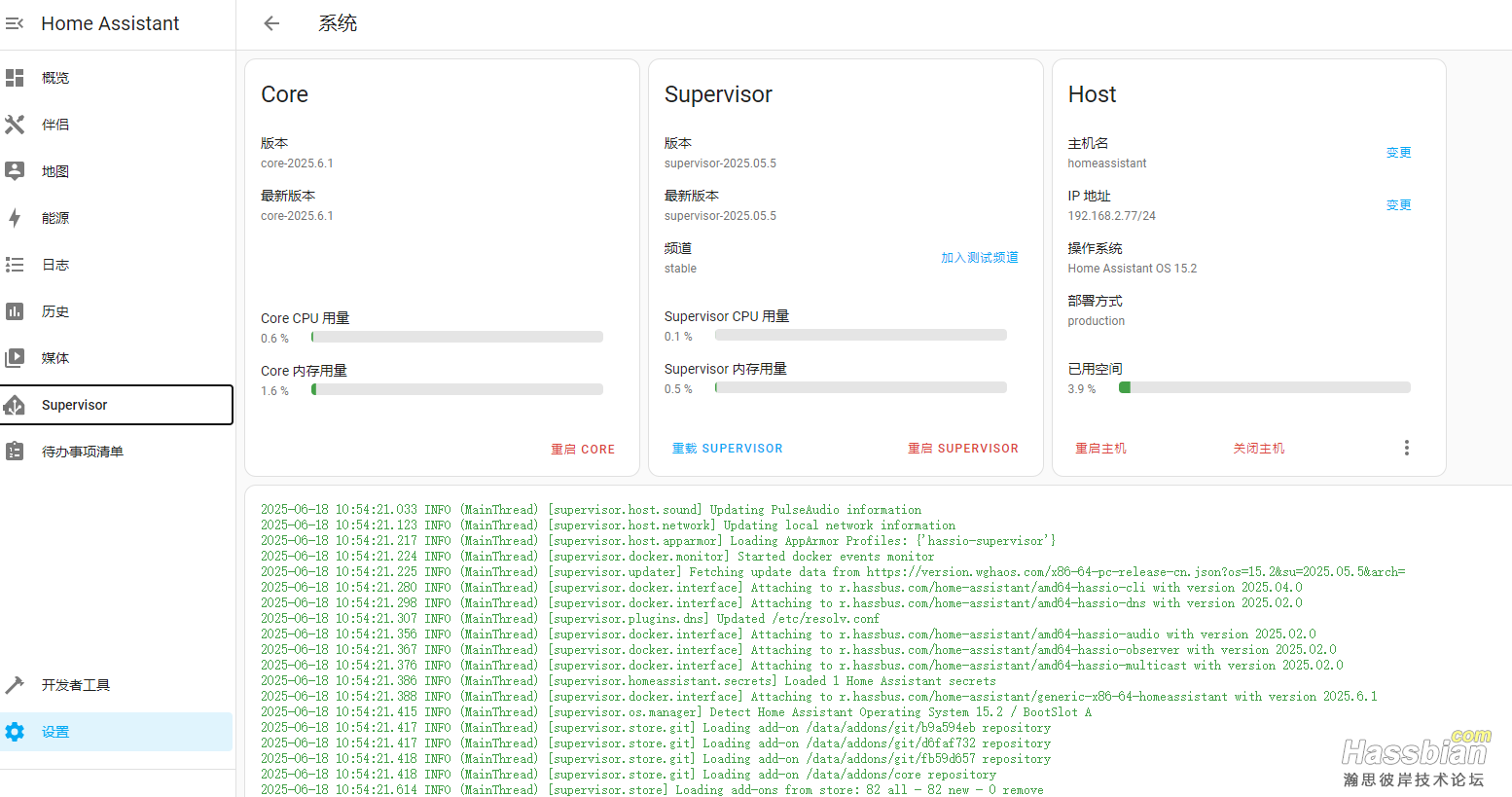Screen dimensions: 1512x797
Task: Click Home Assistant OS 15.2 text
Action: [x=1133, y=269]
